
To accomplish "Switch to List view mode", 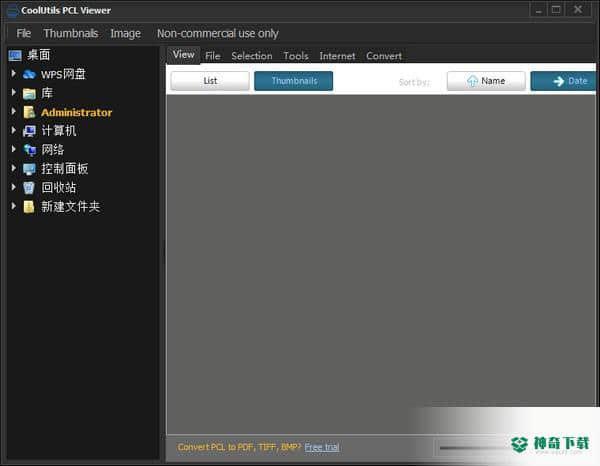I will click(x=210, y=81).
